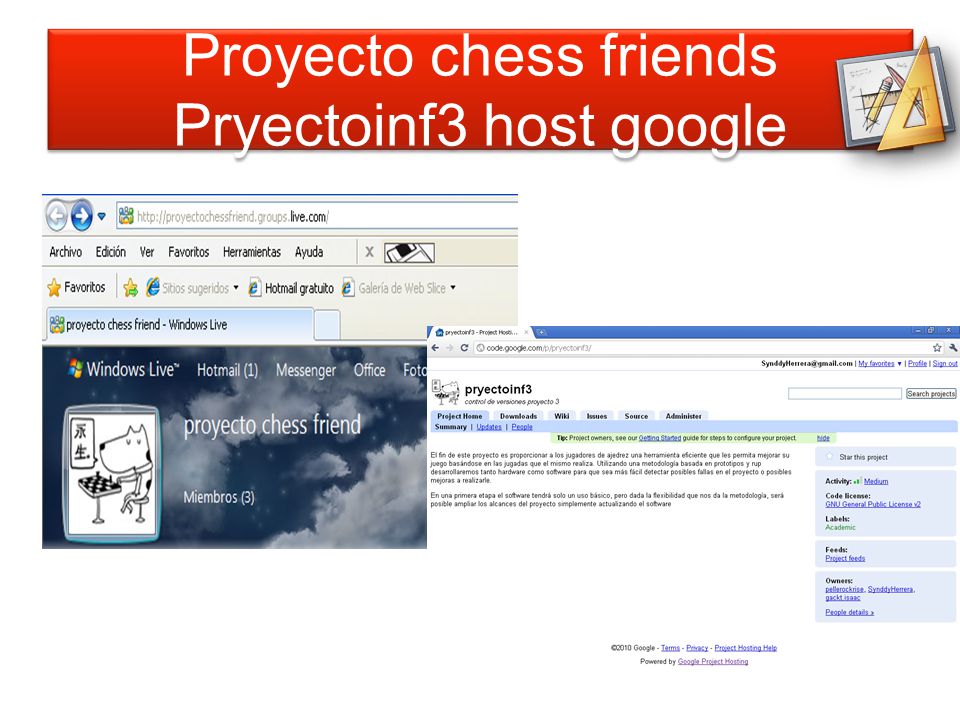Image resolution: width=960 pixels, height=720 pixels.
Task: Select the pryectoinf3 - Project Hosting Chrome tab
Action: click(x=481, y=332)
